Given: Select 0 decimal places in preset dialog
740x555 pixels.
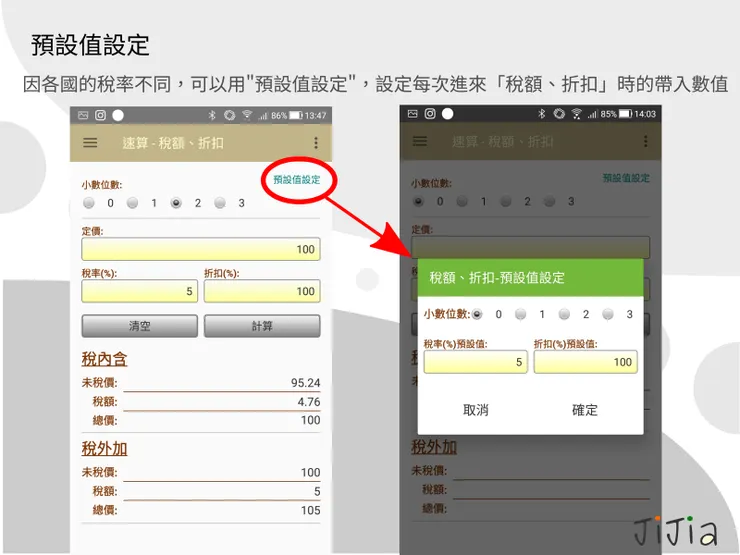Looking at the screenshot, I should (477, 314).
